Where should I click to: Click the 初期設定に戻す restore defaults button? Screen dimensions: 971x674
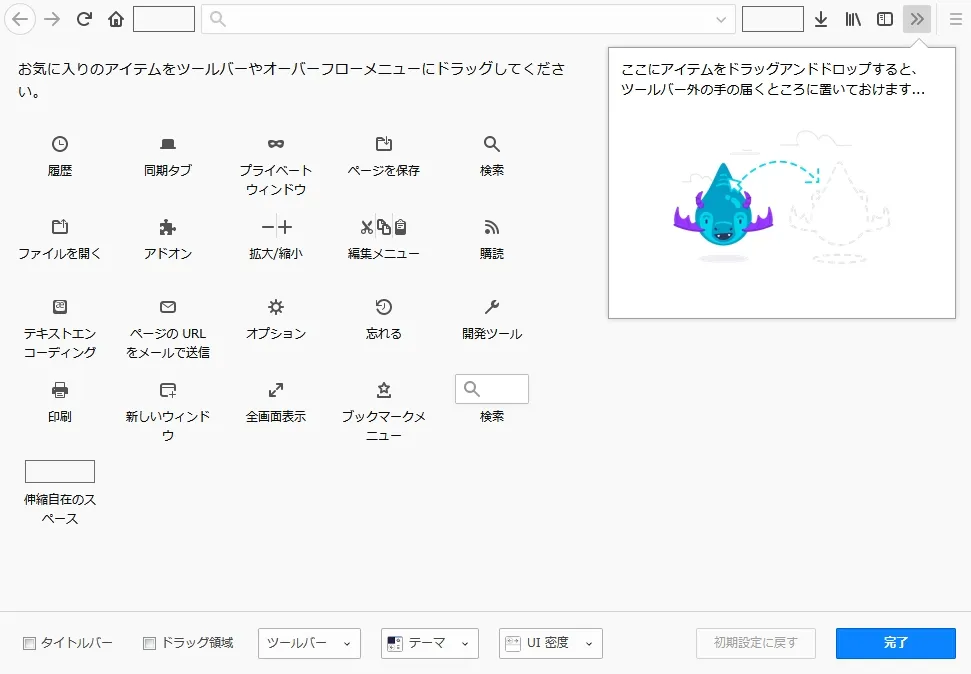(755, 643)
